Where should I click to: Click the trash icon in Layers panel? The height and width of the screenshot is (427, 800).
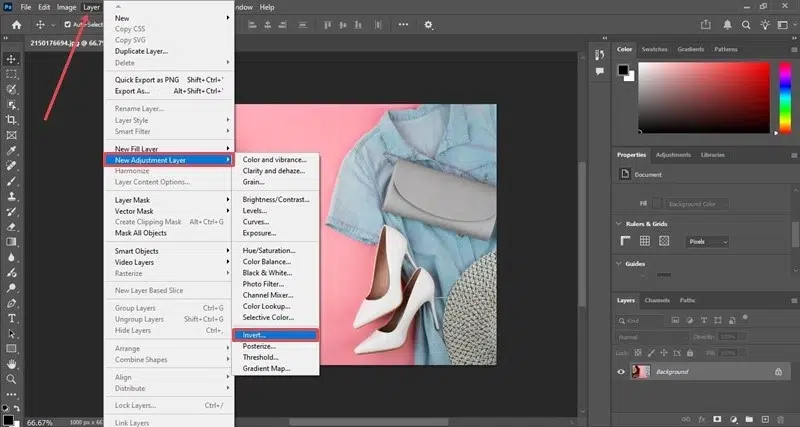pos(780,419)
